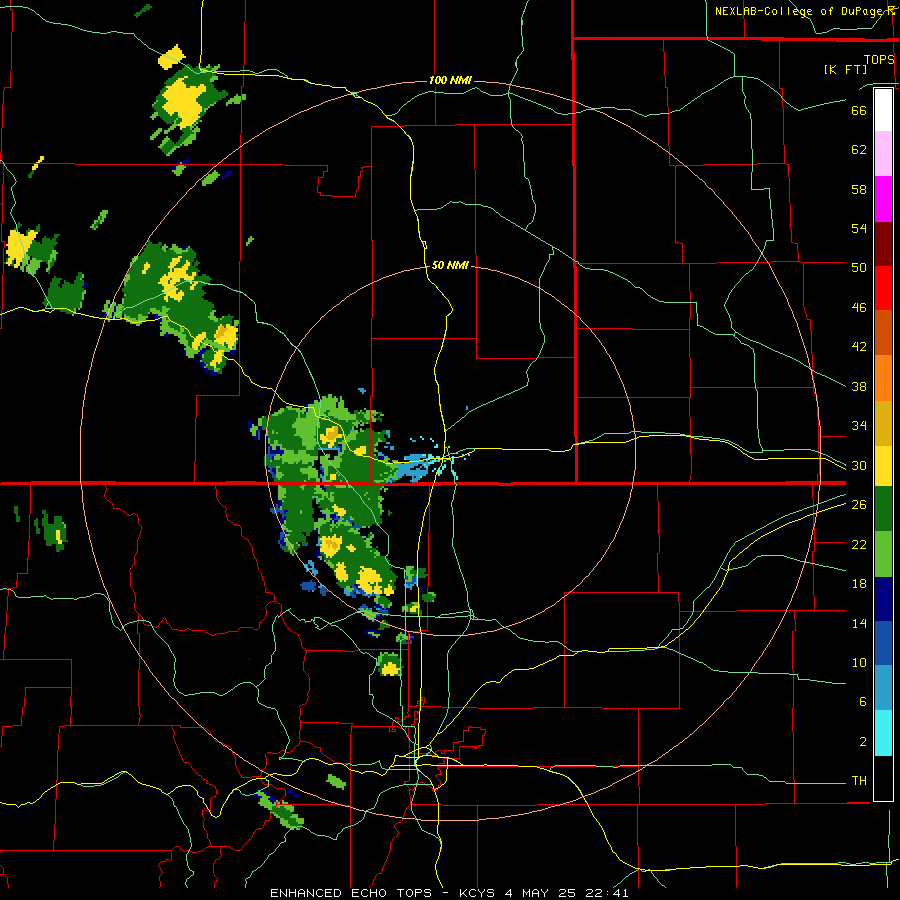900x900 pixels.
Task: Click the 22:41 timestamp text
Action: [607, 893]
